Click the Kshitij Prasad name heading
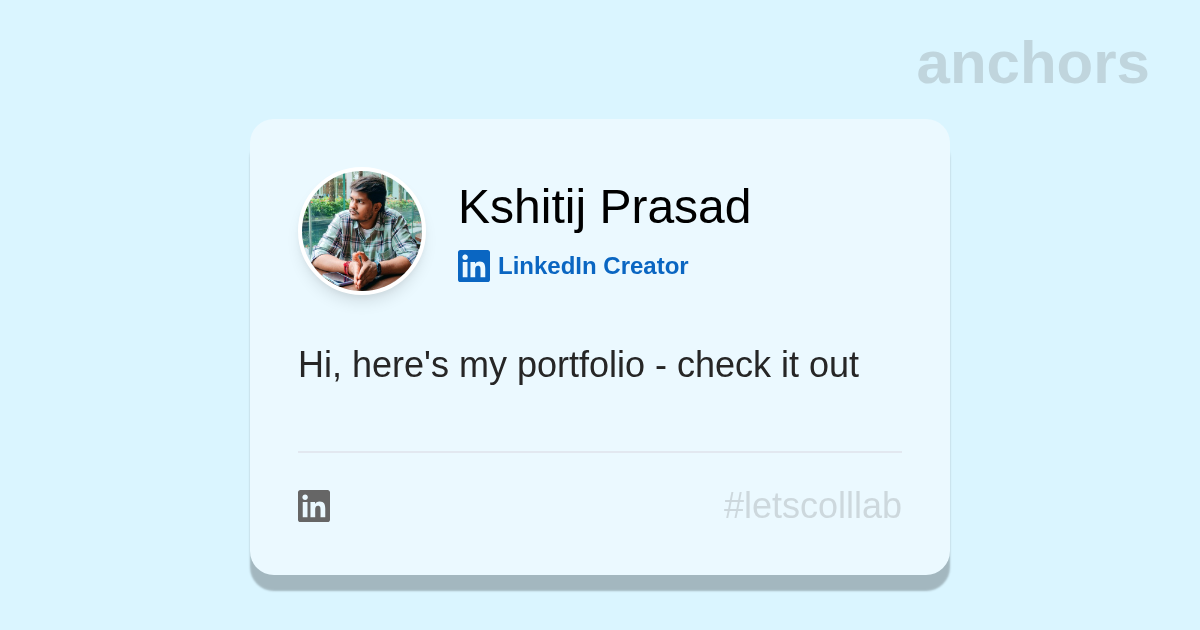This screenshot has width=1200, height=630. [604, 207]
